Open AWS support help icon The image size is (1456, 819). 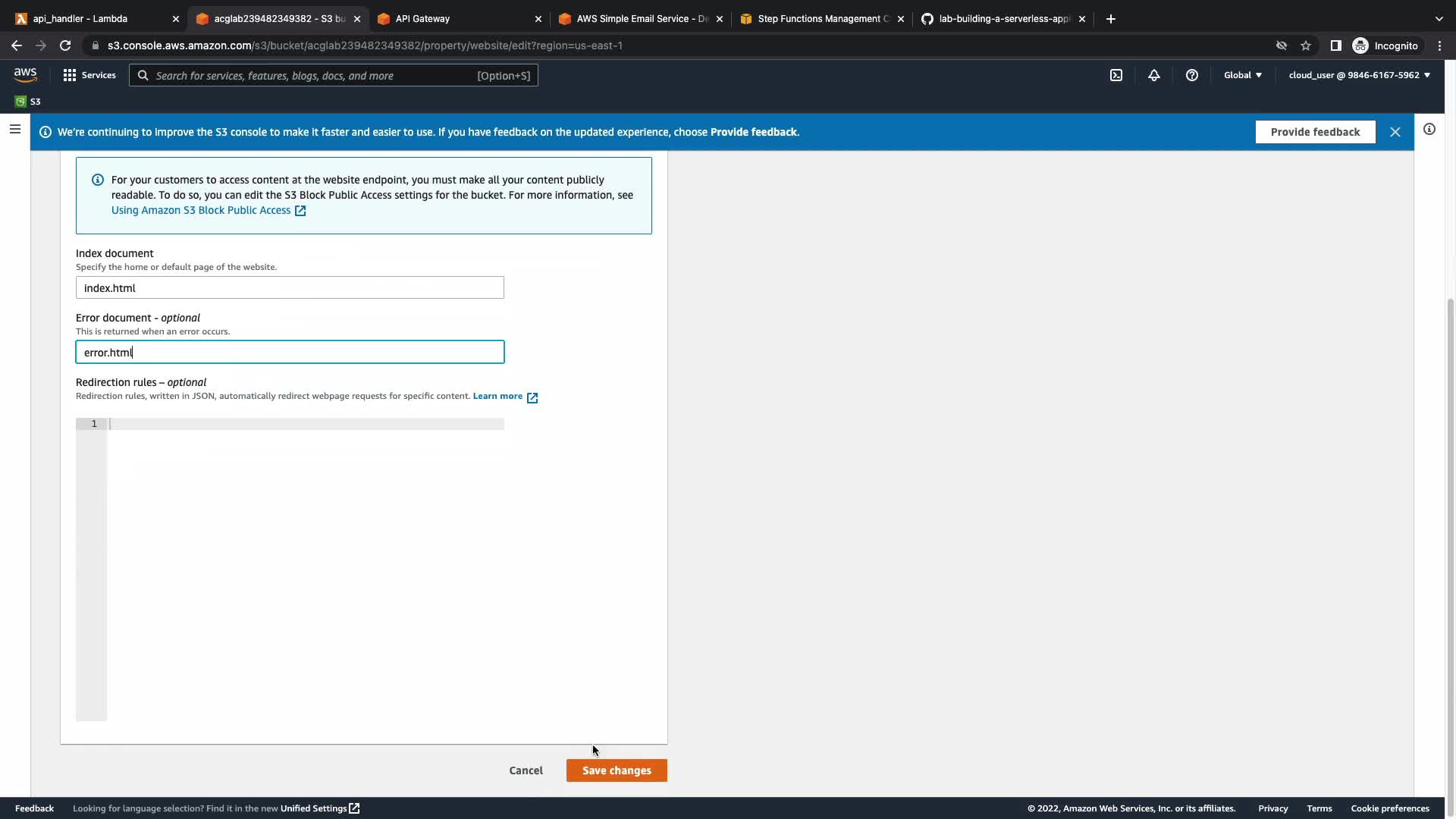tap(1191, 75)
